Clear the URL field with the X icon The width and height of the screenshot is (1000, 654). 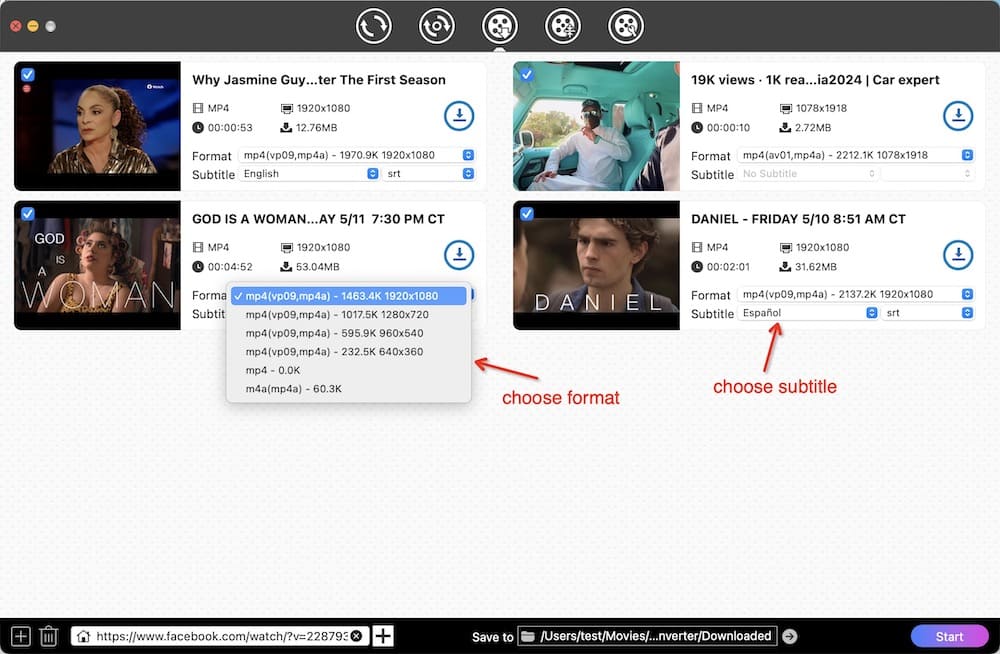(x=356, y=636)
